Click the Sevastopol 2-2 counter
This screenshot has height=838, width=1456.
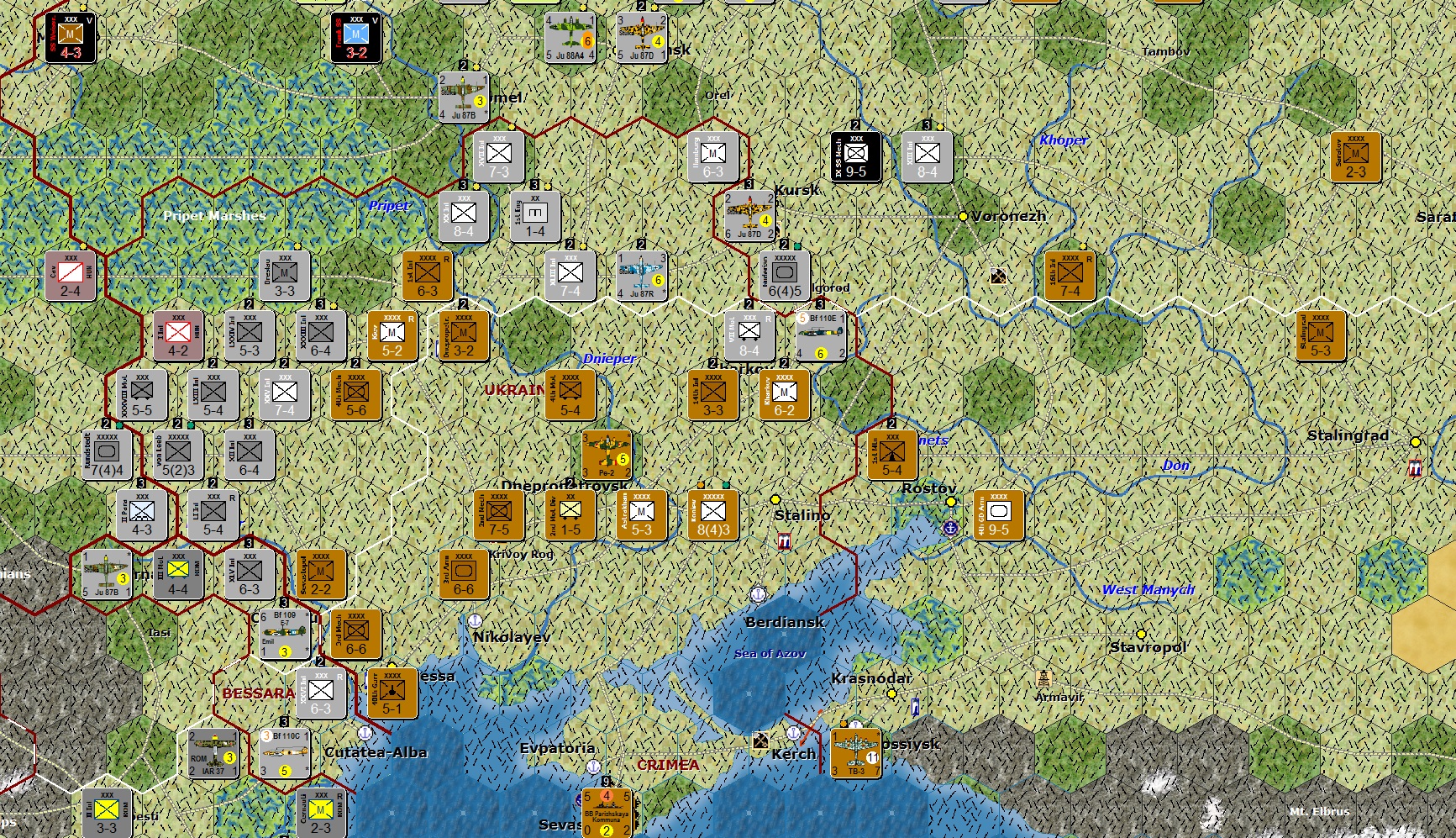pyautogui.click(x=321, y=574)
